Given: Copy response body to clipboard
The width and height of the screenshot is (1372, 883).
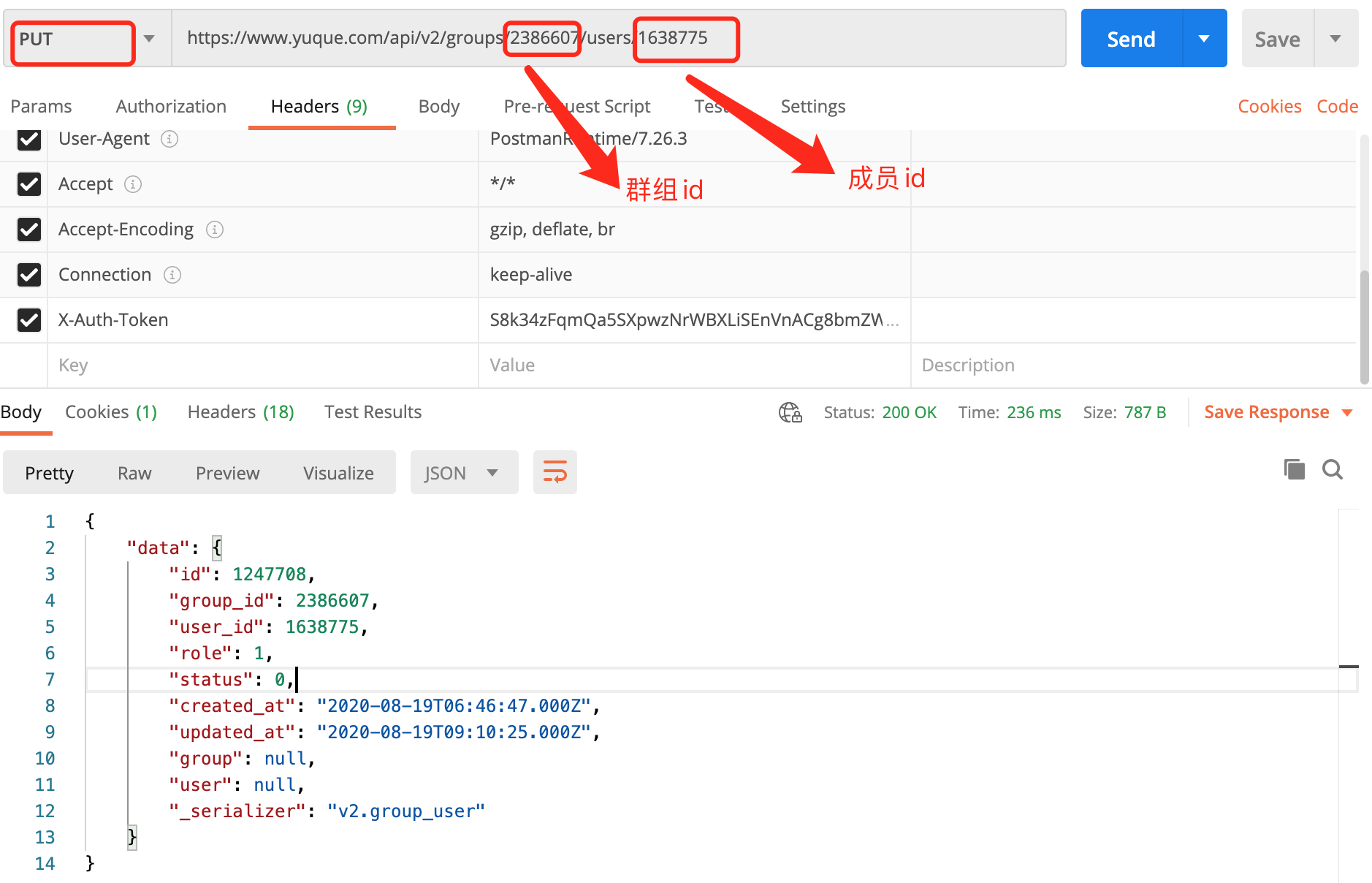Looking at the screenshot, I should (x=1294, y=469).
